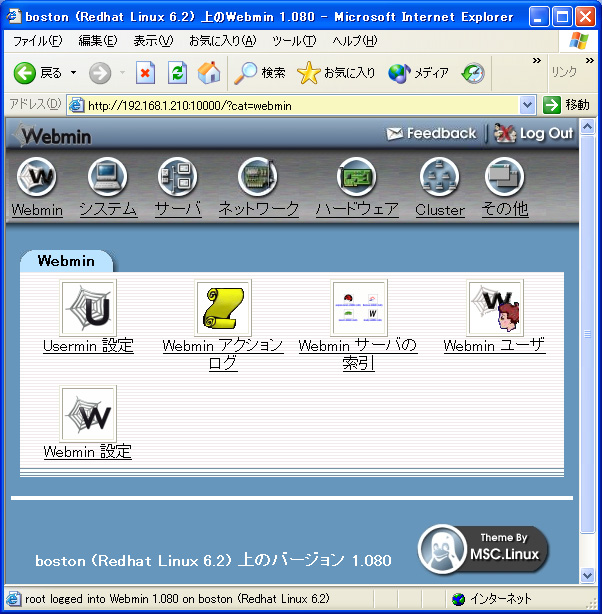602x614 pixels.
Task: Click the vertical scrollbar down arrow
Action: 588,576
